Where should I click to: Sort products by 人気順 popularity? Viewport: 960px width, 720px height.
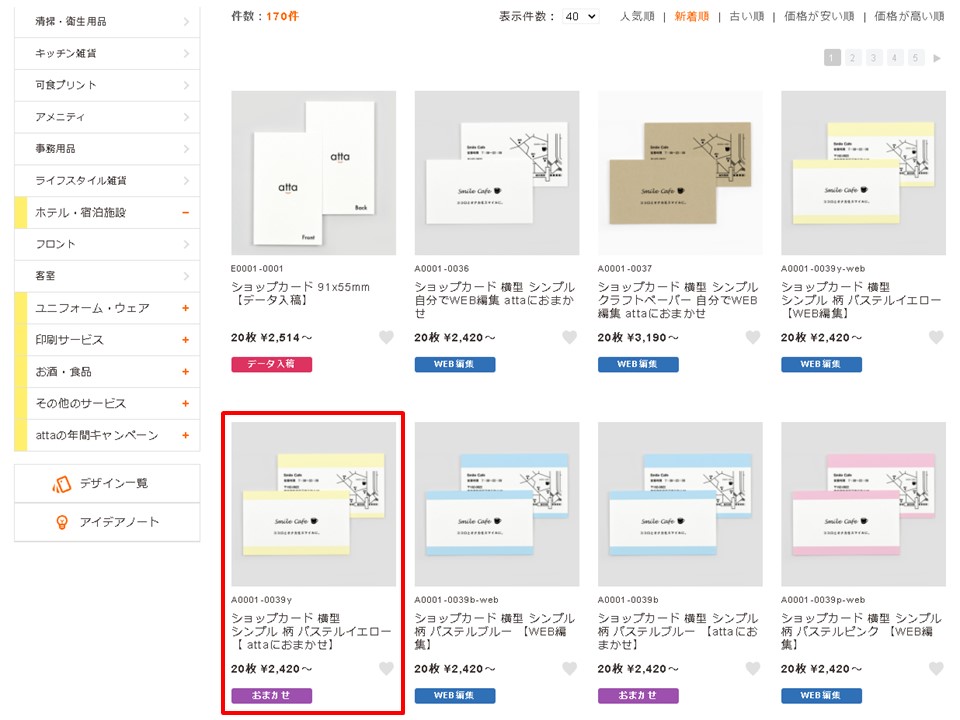coord(637,17)
